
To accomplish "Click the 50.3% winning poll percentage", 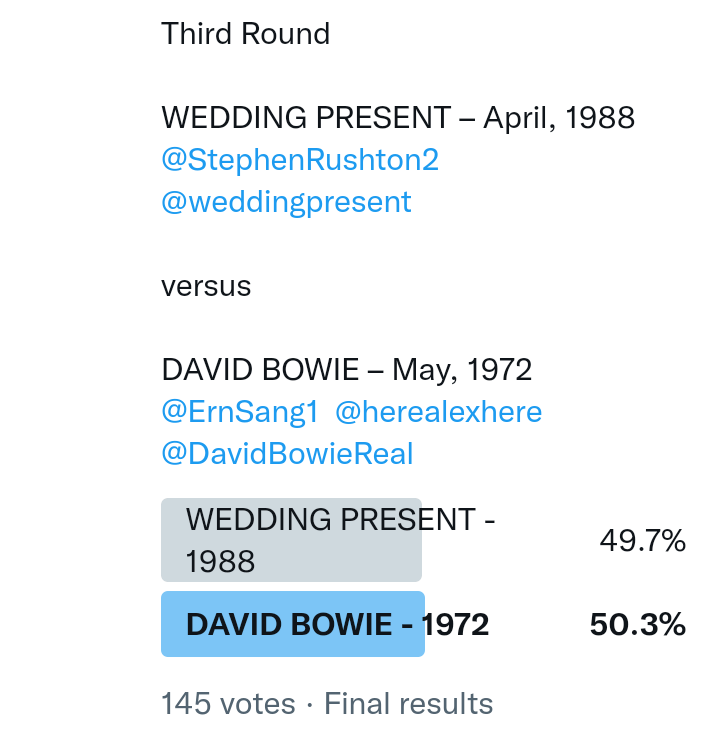I will pos(637,625).
